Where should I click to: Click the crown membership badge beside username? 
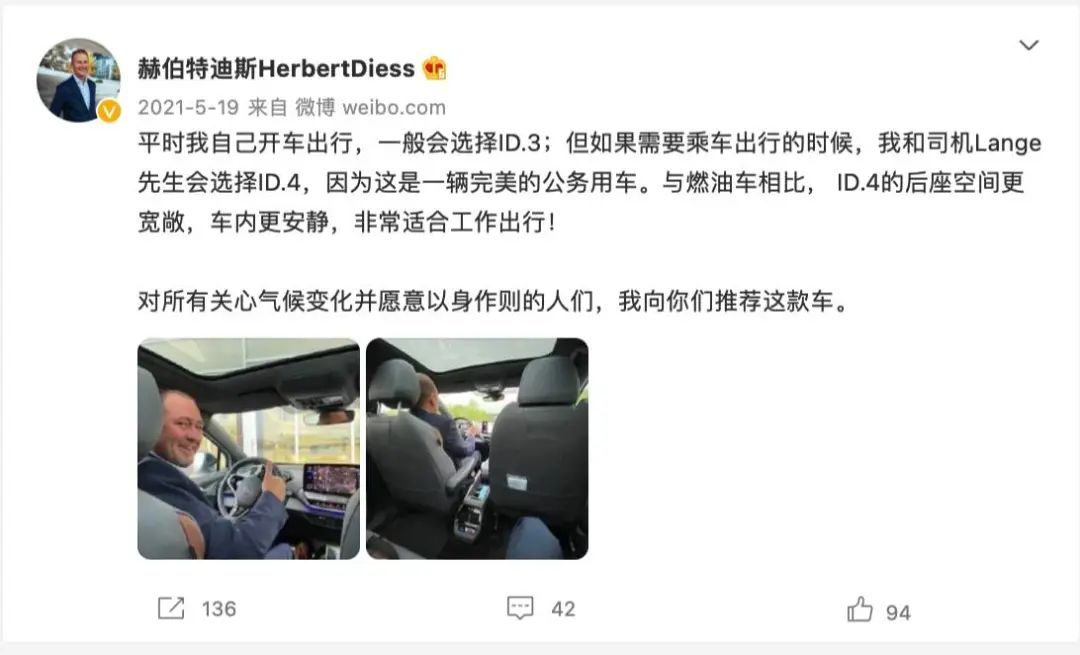click(435, 67)
